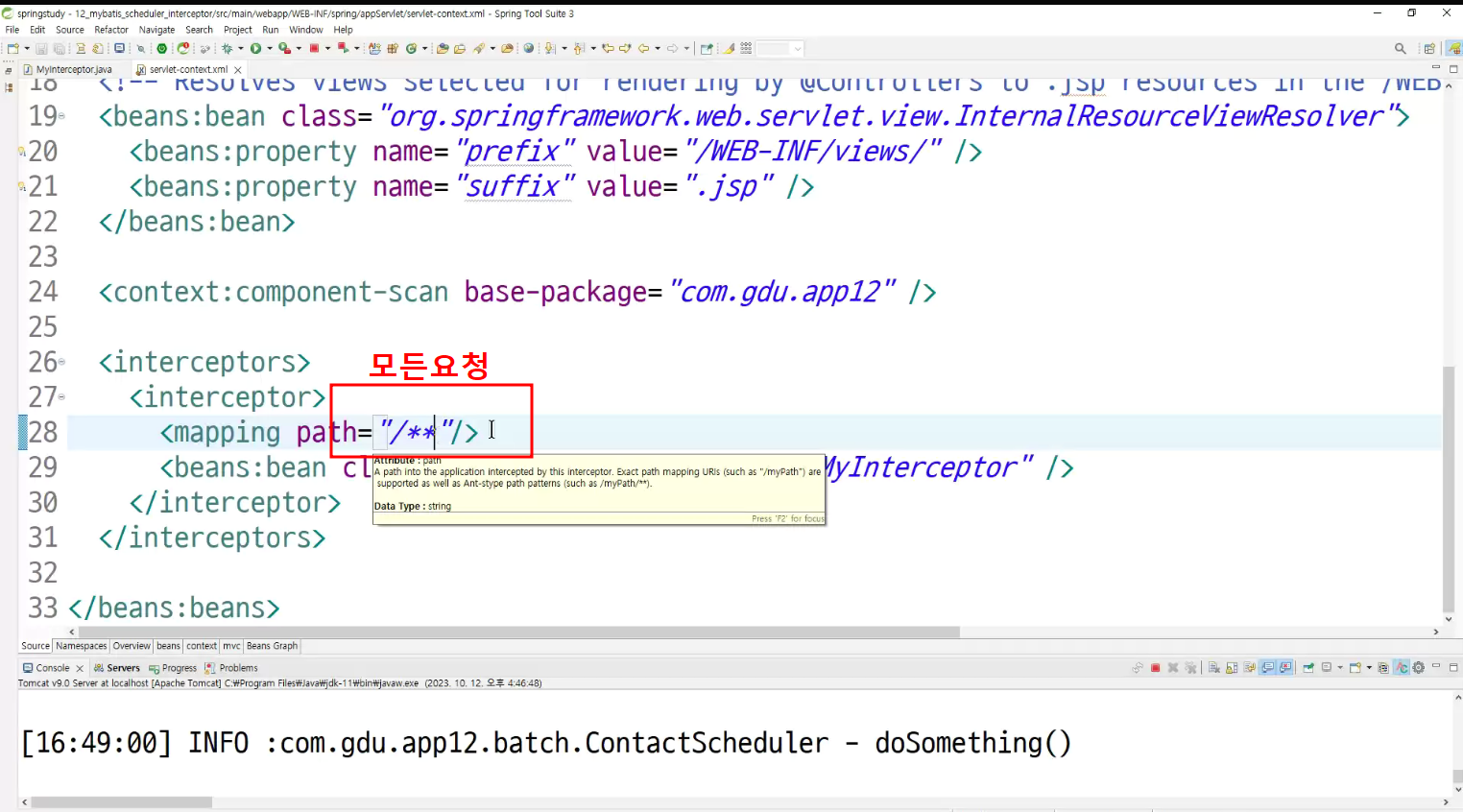Expand the New wizard dropdown arrow
Image resolution: width=1463 pixels, height=812 pixels.
click(27, 48)
